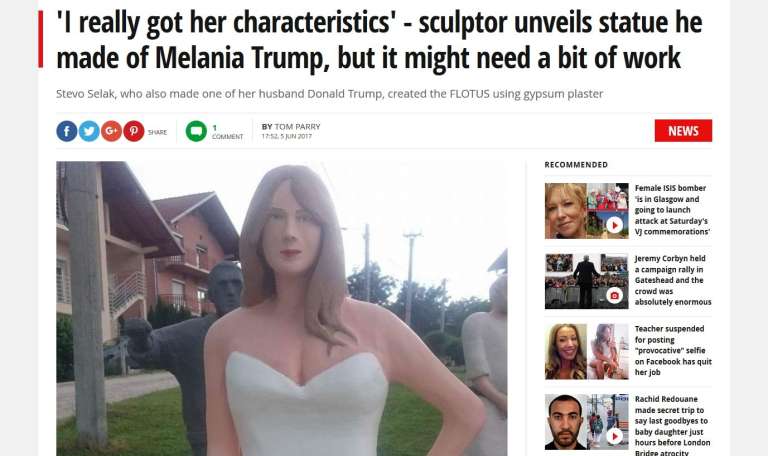Click the Melania statue main article image
768x456 pixels.
click(282, 309)
